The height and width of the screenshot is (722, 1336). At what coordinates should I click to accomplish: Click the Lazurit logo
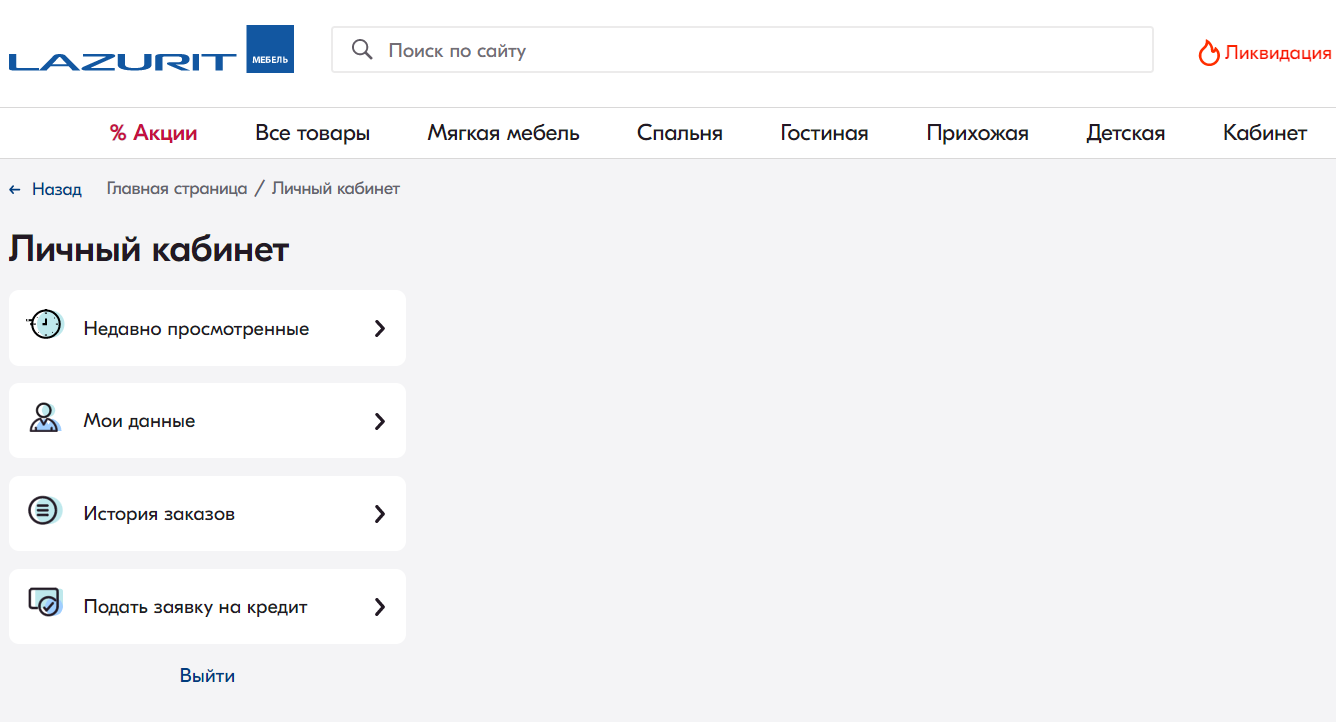[x=151, y=50]
